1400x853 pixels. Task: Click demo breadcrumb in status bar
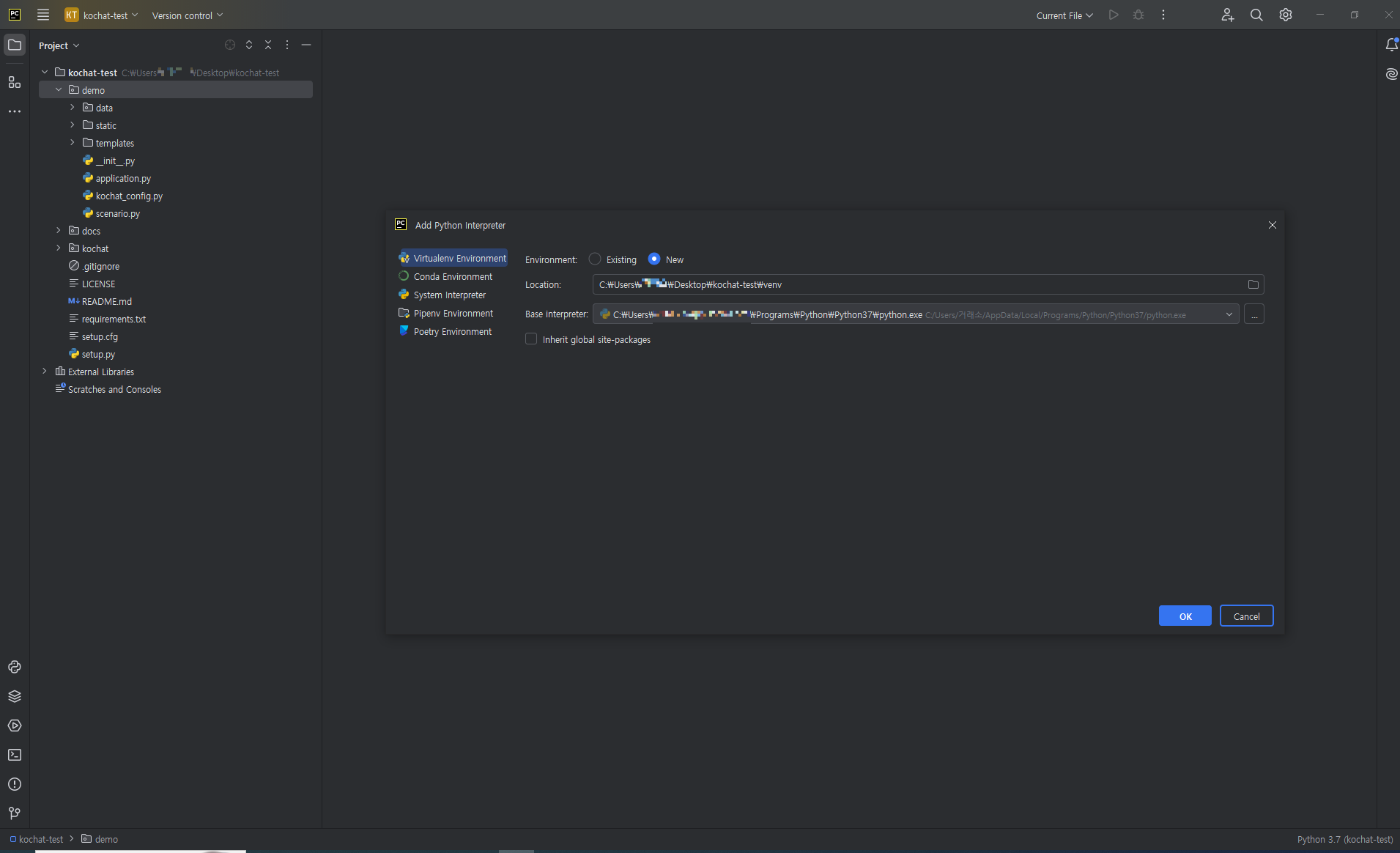point(100,839)
